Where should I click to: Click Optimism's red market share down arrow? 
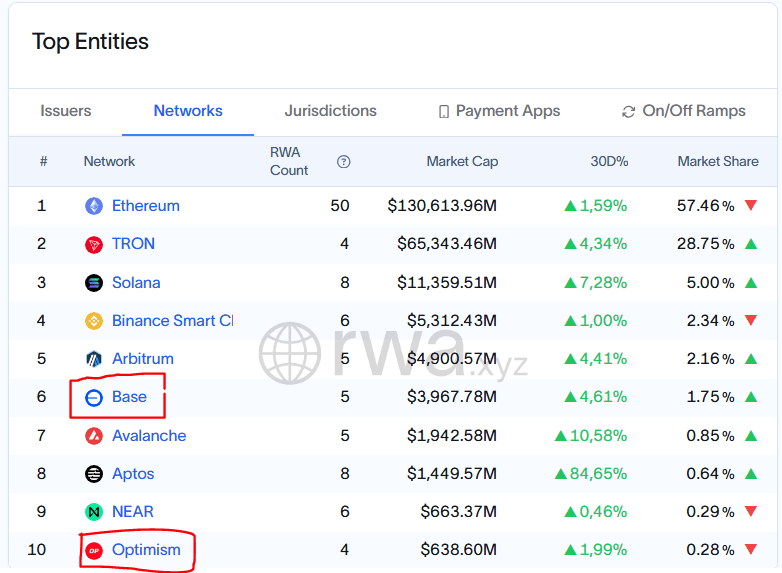[x=751, y=549]
